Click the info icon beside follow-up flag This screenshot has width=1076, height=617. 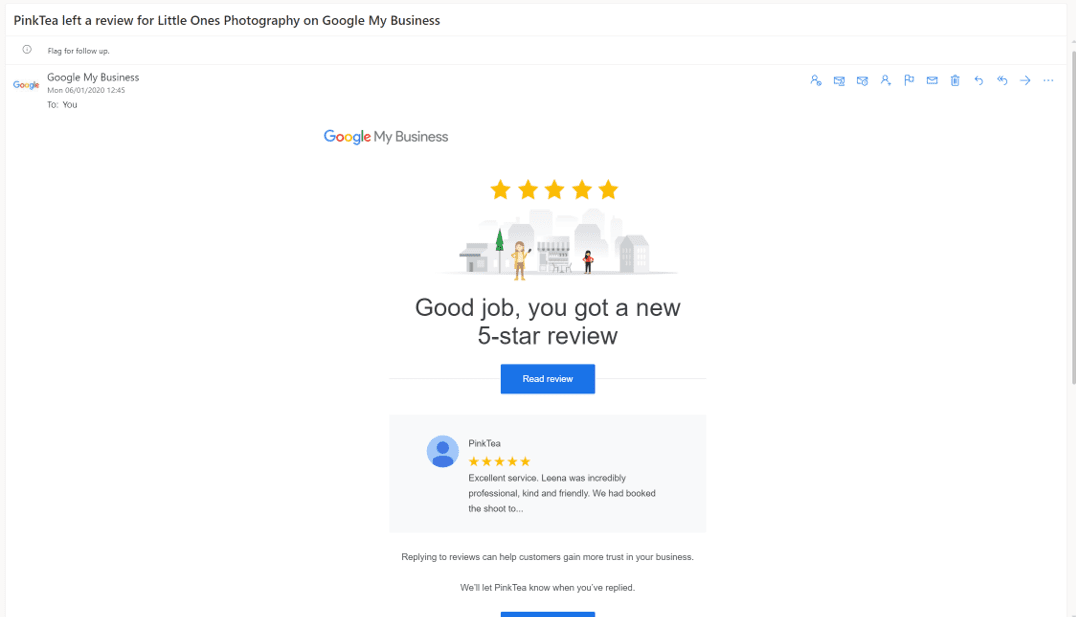click(x=27, y=49)
